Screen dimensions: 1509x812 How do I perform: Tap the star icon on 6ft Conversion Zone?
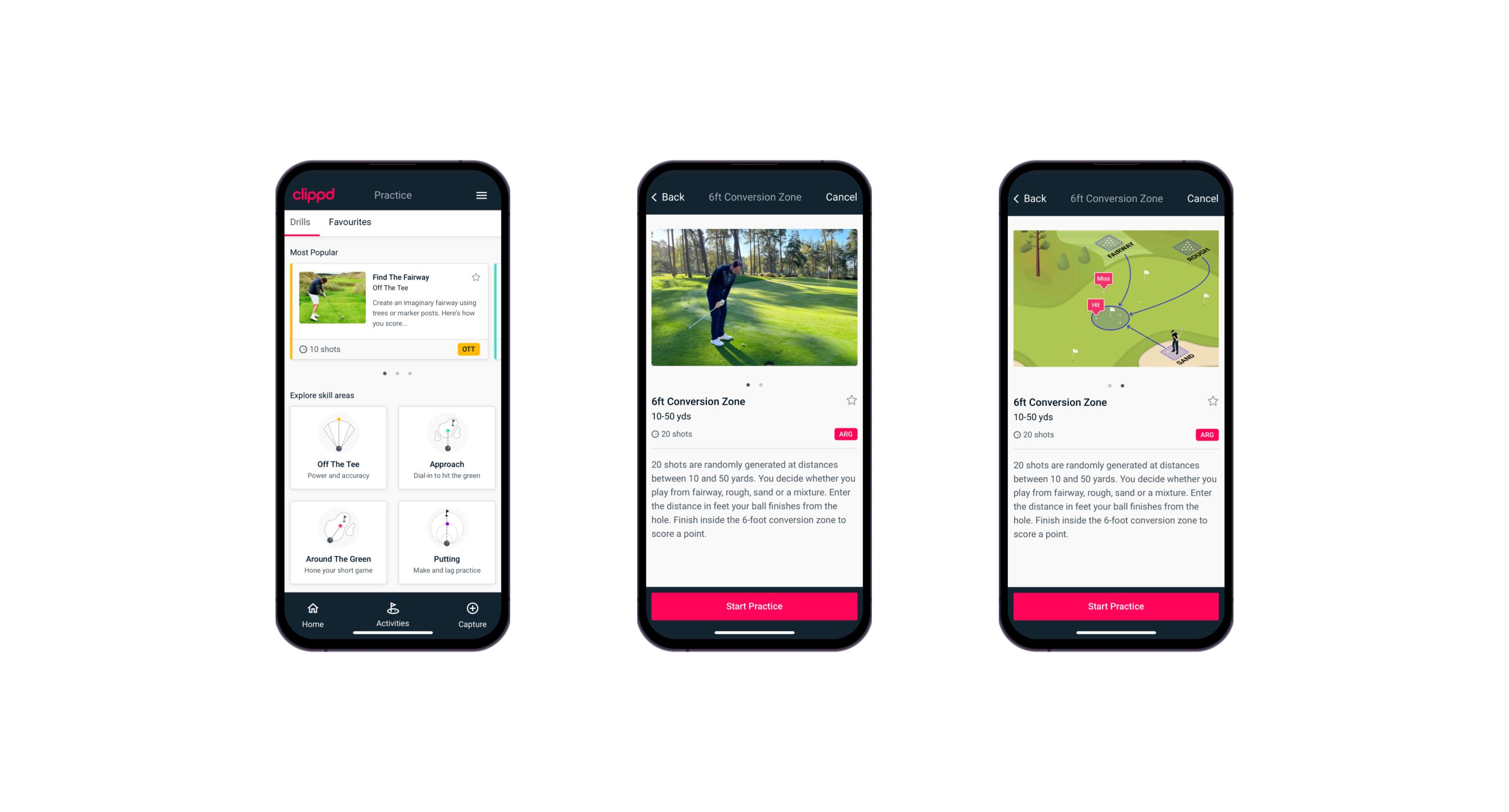coord(851,399)
